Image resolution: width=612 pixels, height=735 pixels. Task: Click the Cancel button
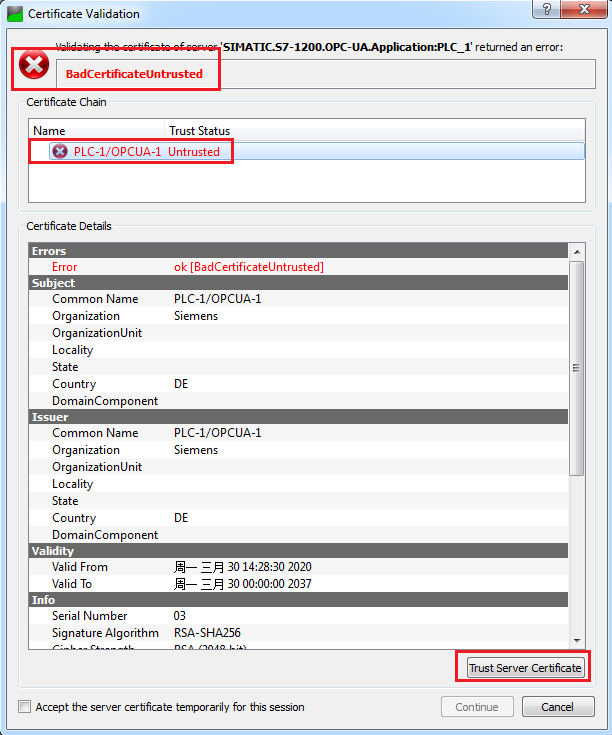558,707
